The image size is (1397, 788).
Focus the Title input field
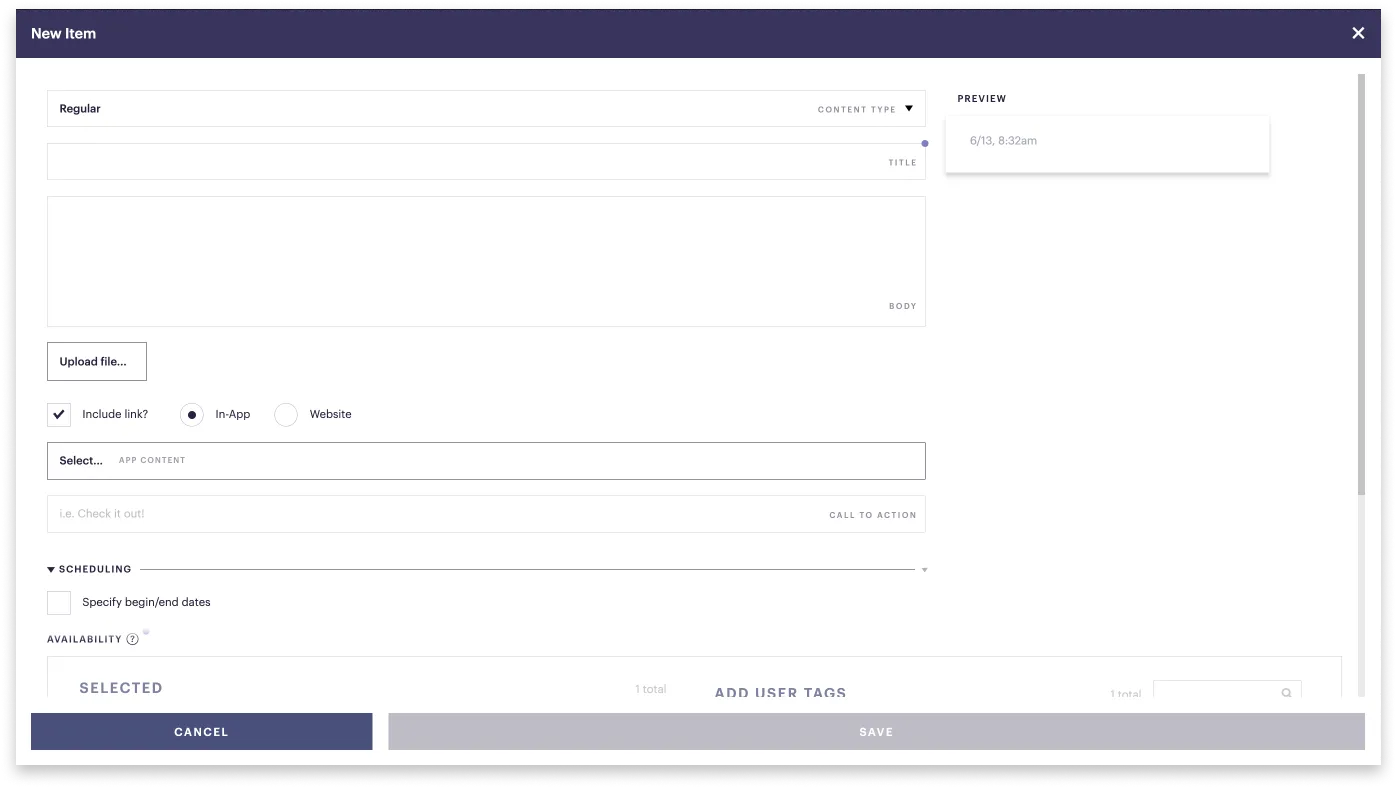point(486,162)
